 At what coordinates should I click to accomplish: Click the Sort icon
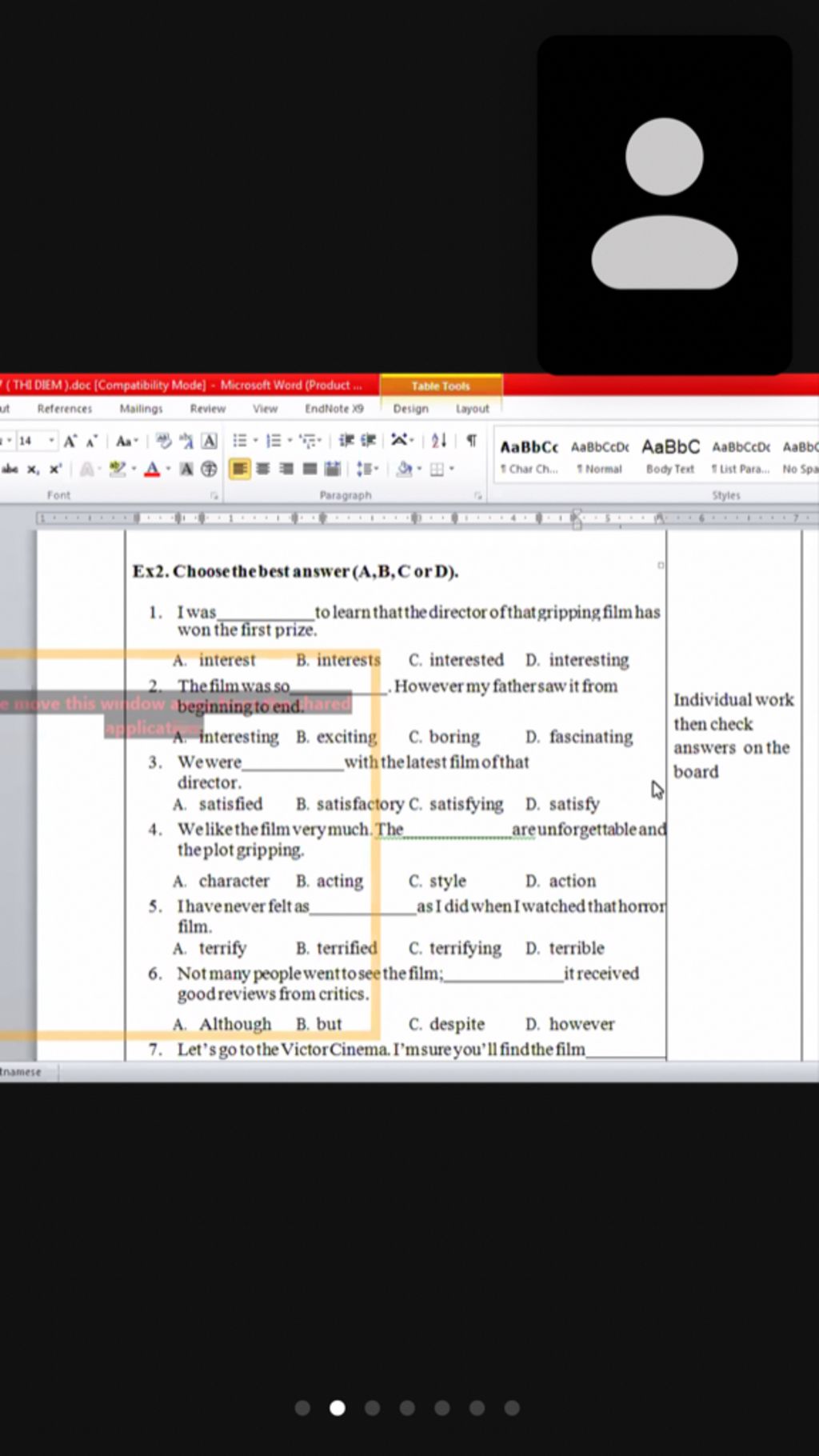click(x=439, y=441)
